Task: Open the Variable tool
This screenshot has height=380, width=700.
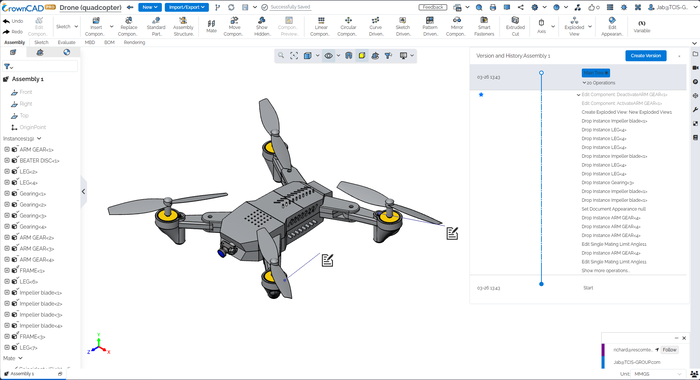Action: [642, 27]
